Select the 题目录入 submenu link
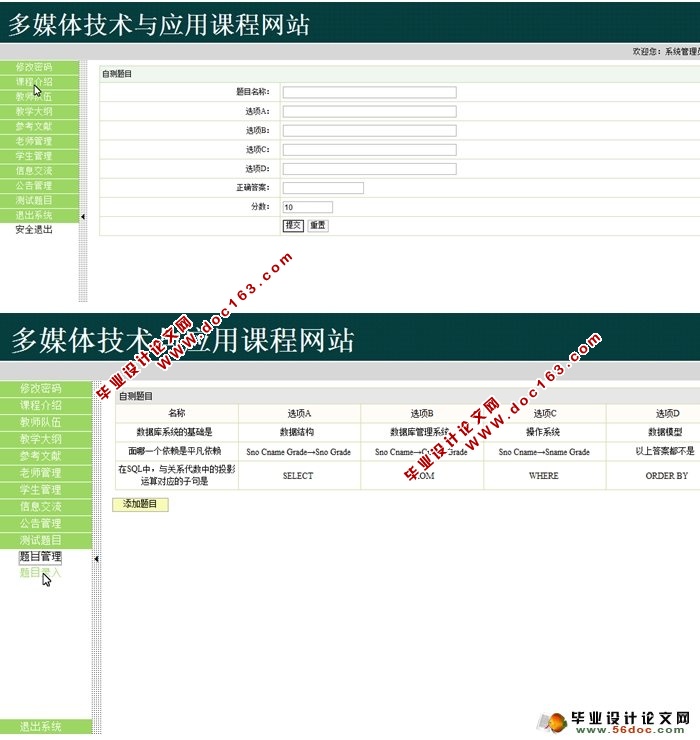 pyautogui.click(x=40, y=573)
